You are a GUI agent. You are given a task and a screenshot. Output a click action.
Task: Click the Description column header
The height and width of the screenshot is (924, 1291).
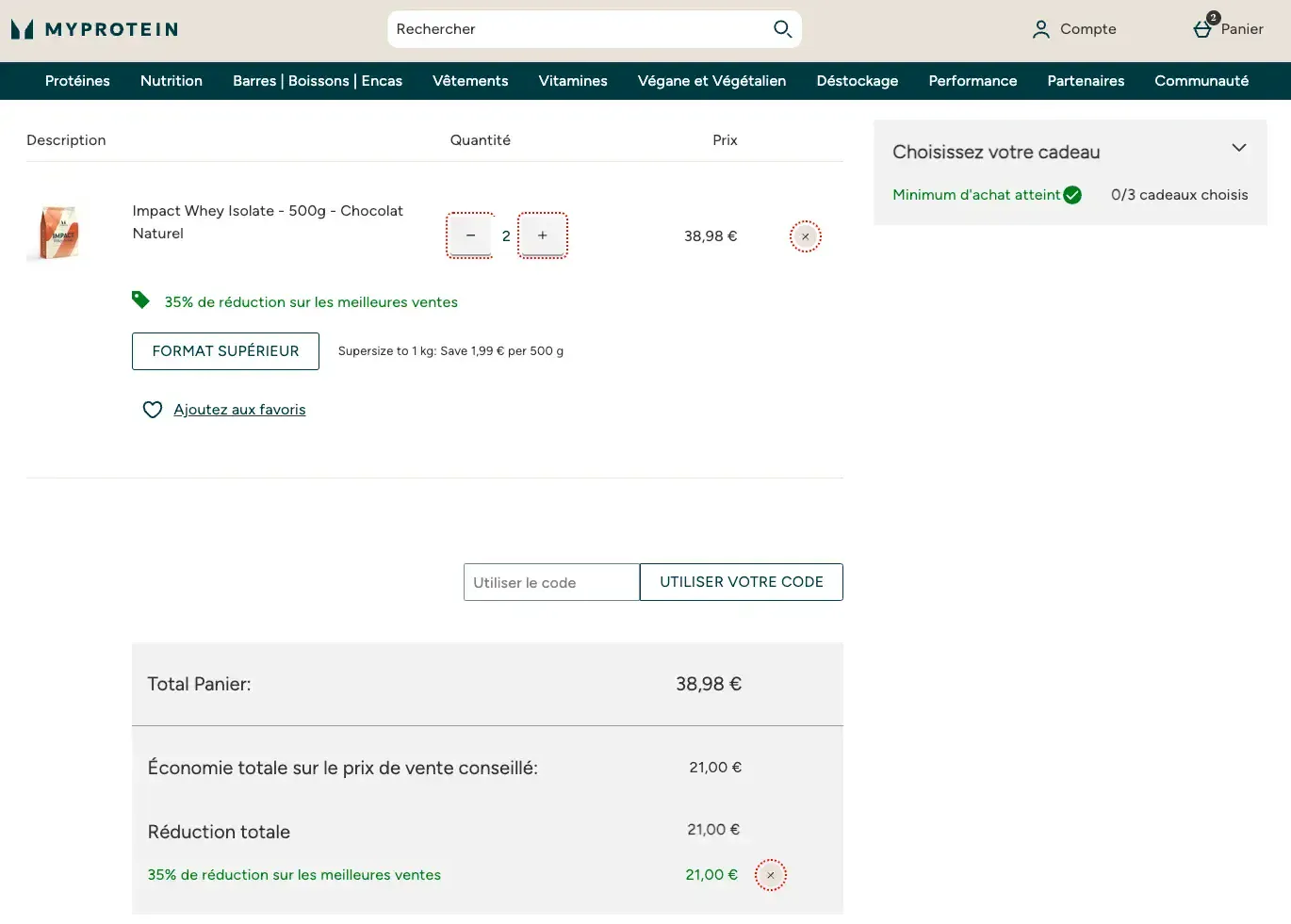point(66,140)
